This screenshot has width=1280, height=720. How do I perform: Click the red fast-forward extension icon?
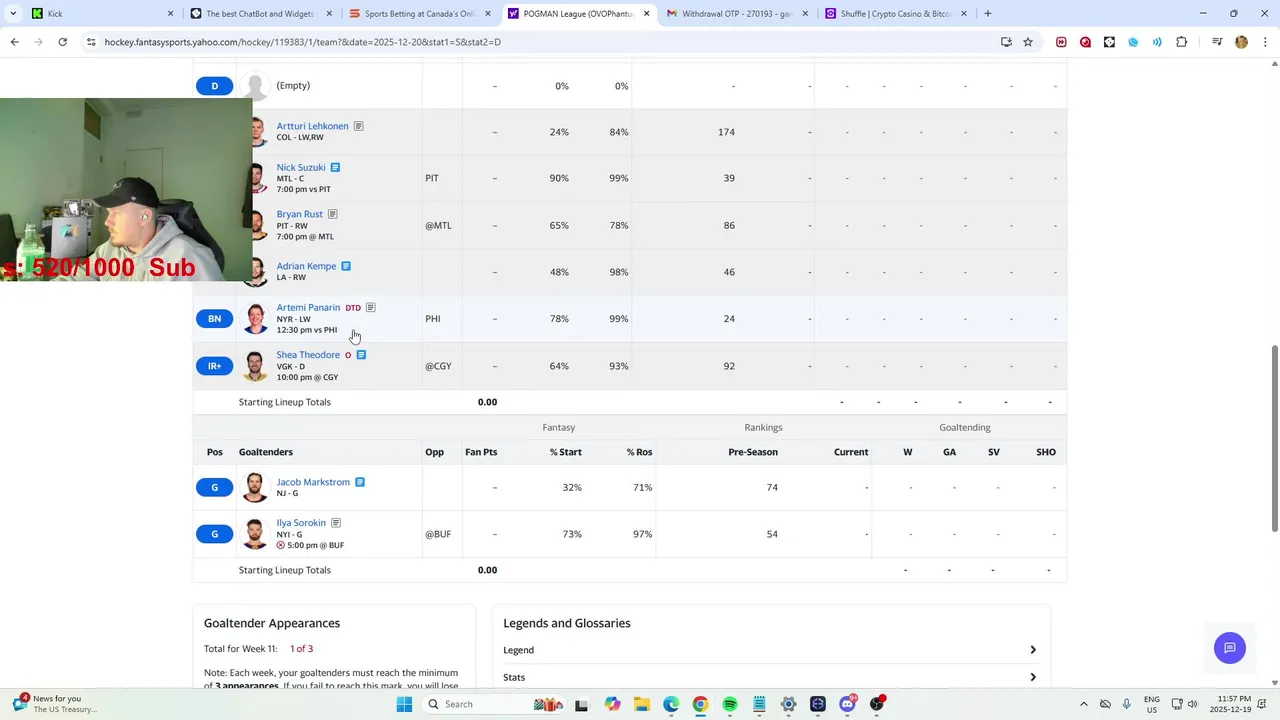click(1061, 42)
